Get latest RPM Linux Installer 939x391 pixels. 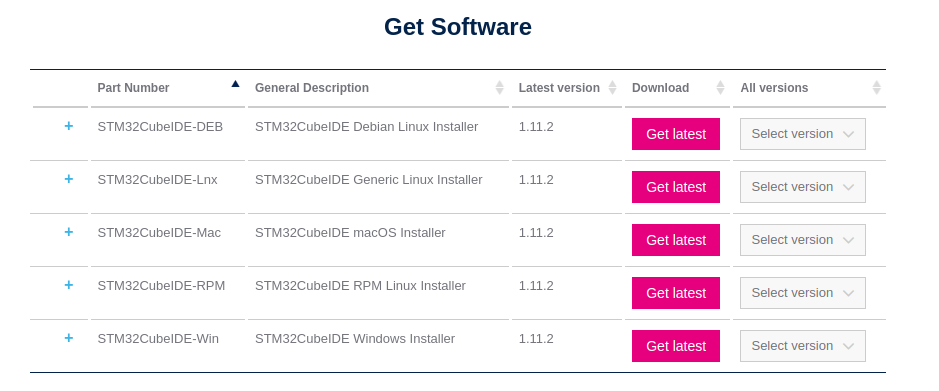tap(676, 293)
